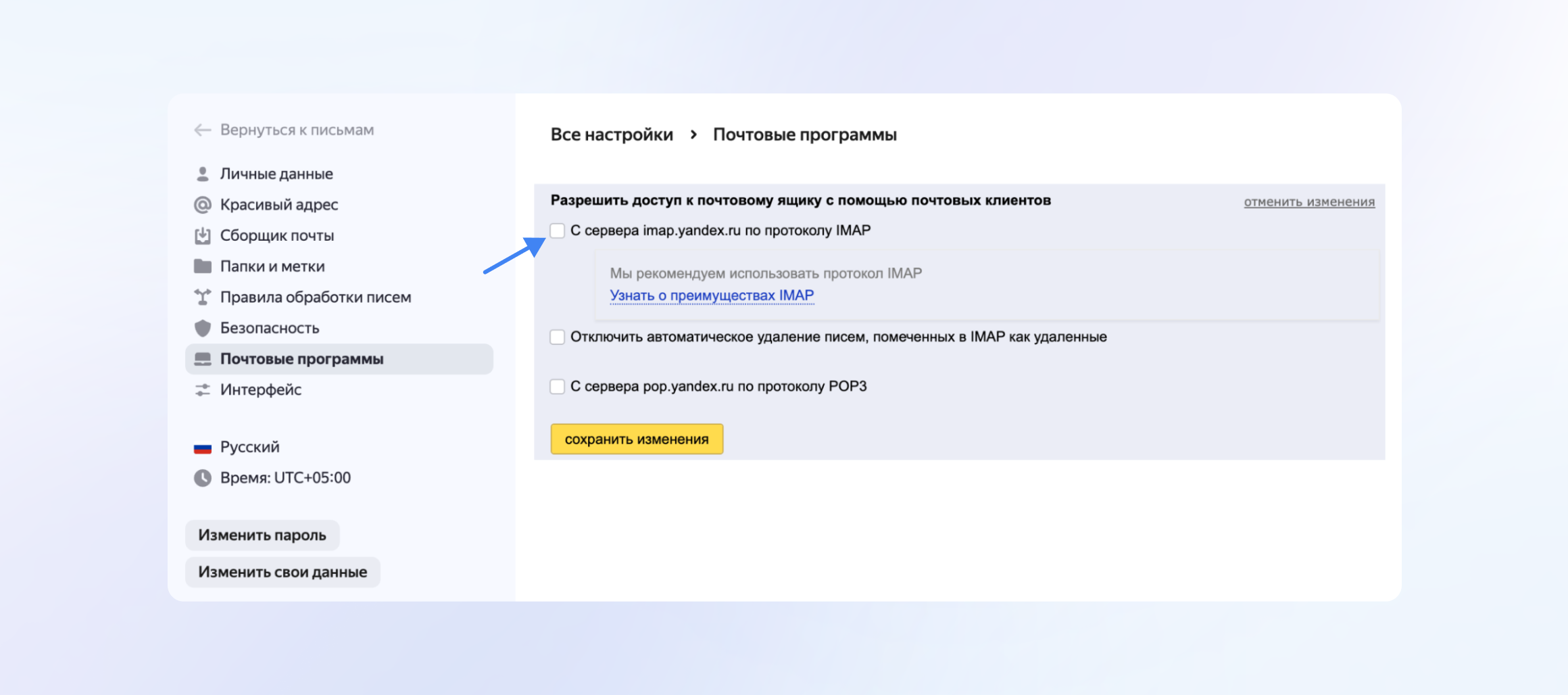
Task: Click the @ icon for Красивый адрес
Action: click(202, 205)
